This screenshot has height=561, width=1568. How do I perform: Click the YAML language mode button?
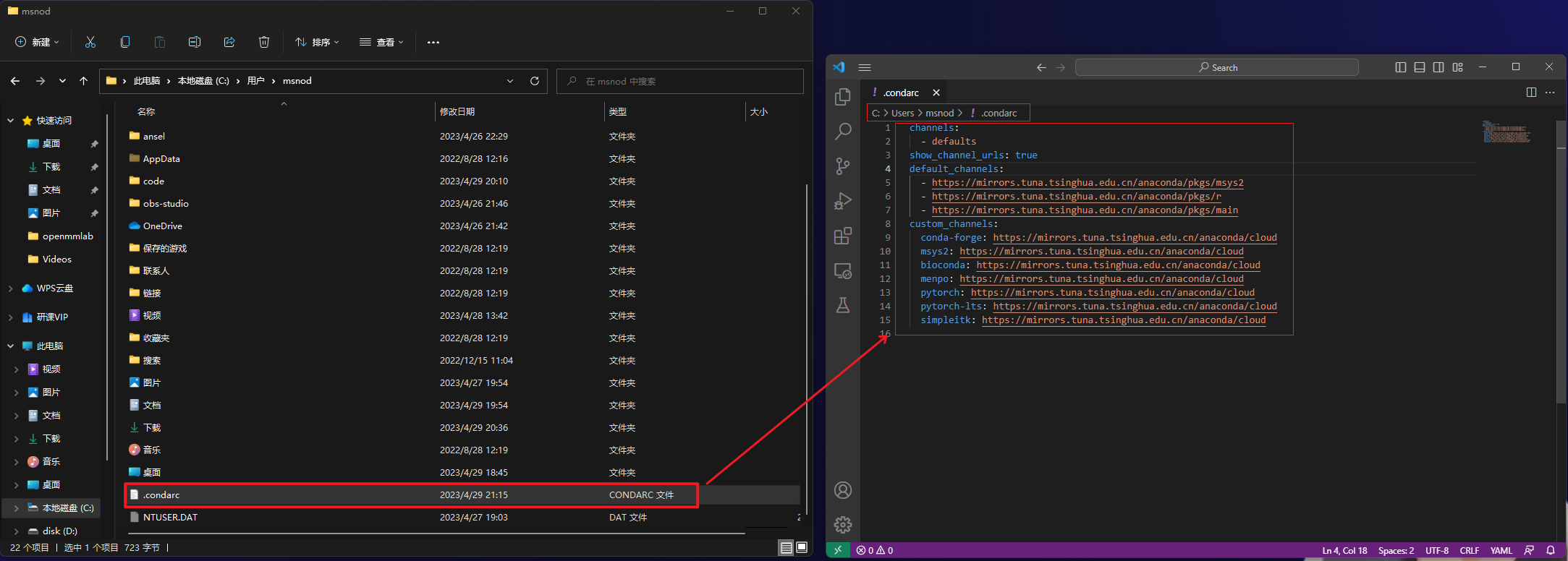click(1501, 550)
